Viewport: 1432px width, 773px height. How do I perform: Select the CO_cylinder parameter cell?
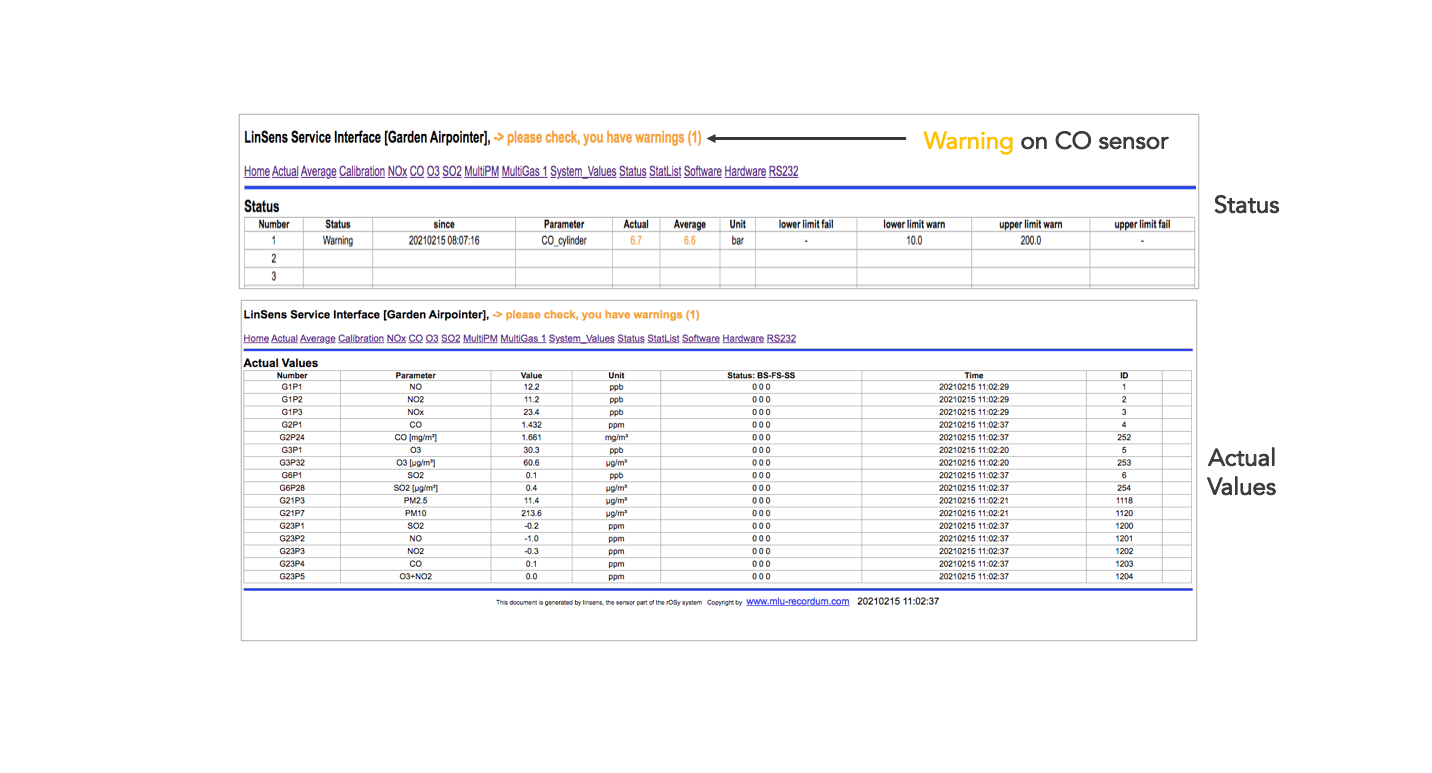pos(564,241)
